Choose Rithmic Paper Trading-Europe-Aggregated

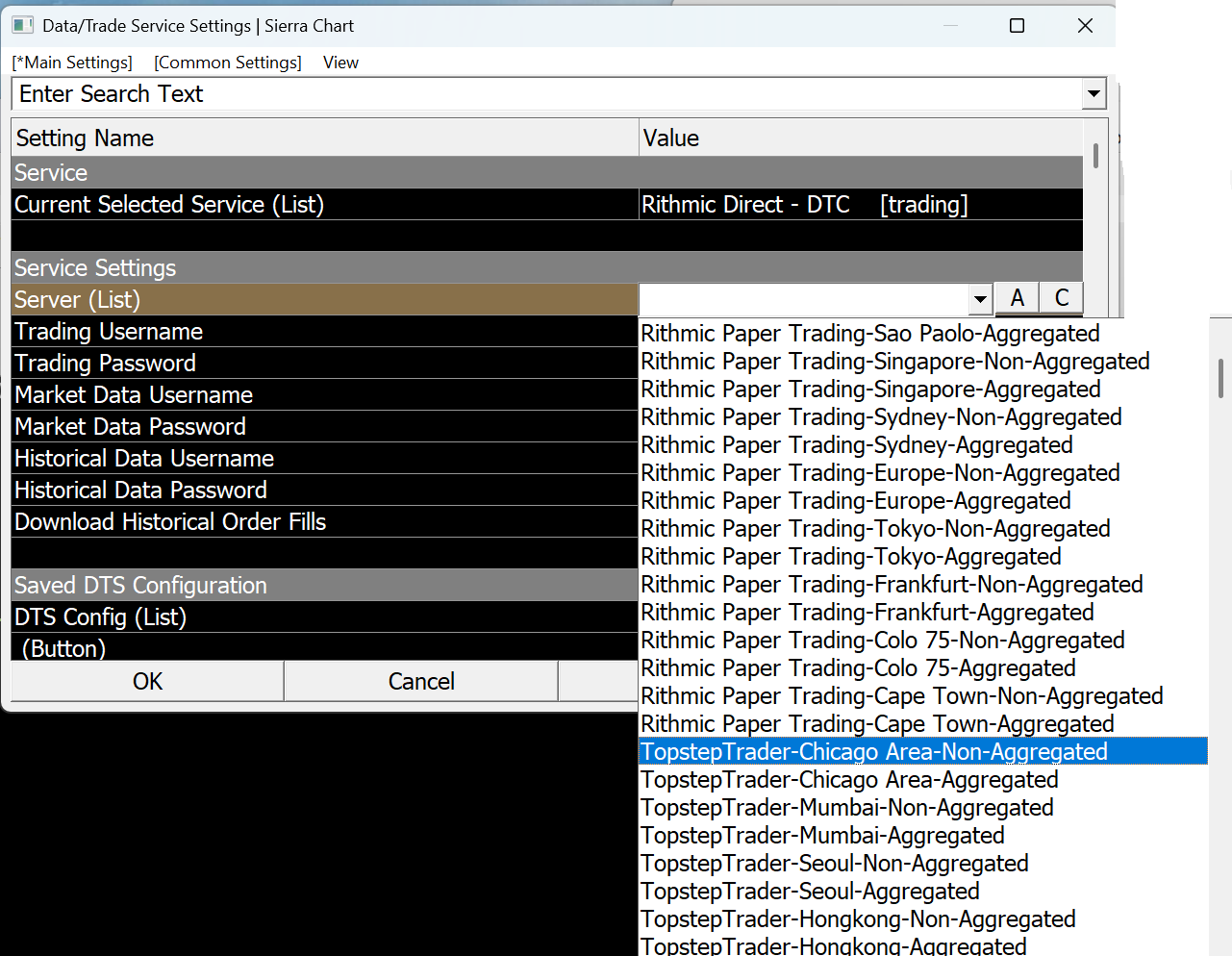click(x=923, y=500)
